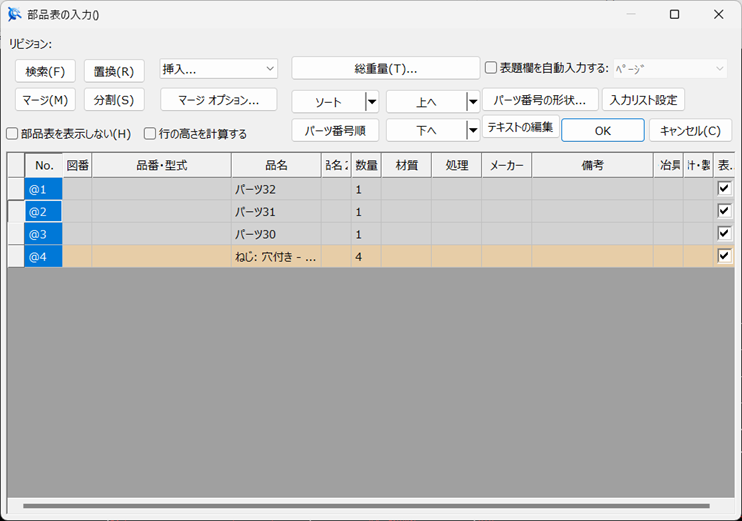Viewport: 742px width, 521px height.
Task: Toggle 行の高さを計算する checkbox
Action: click(x=150, y=134)
